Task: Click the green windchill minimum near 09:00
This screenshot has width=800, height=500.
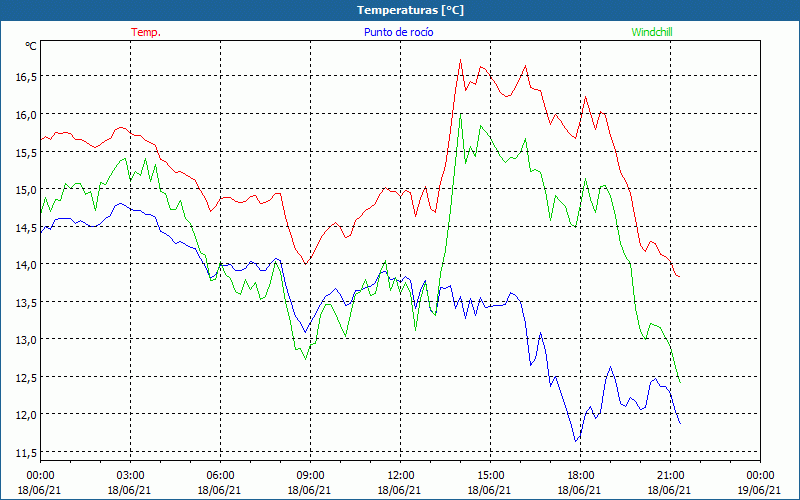Action: point(306,359)
